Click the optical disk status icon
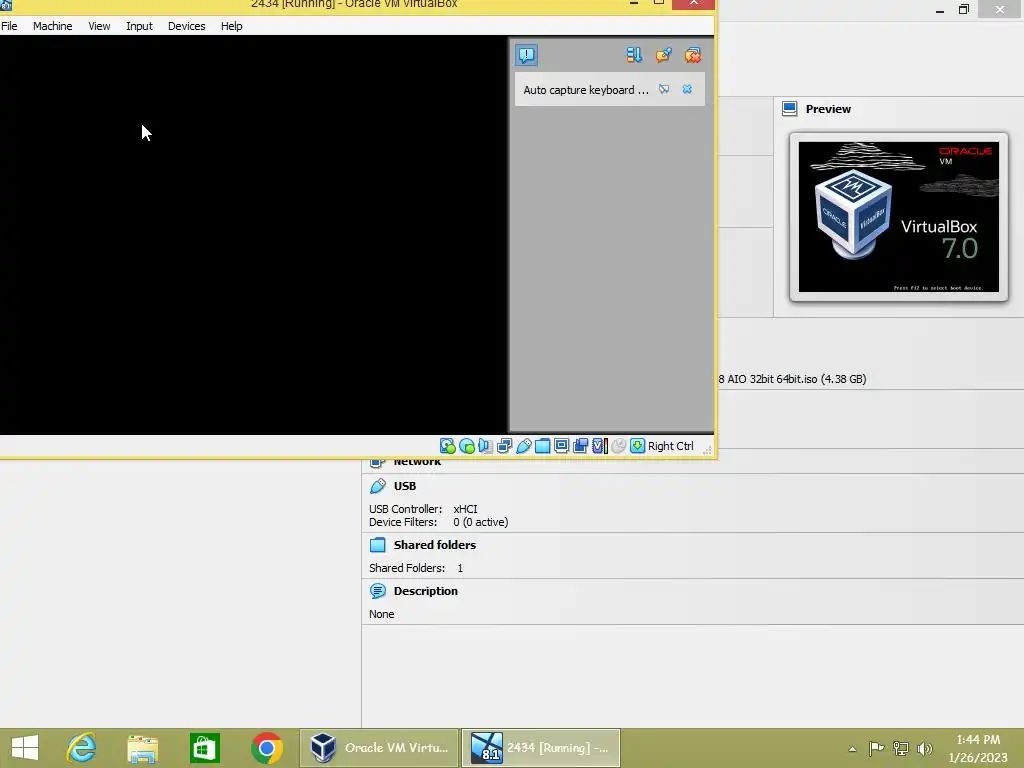The image size is (1024, 768). point(467,446)
